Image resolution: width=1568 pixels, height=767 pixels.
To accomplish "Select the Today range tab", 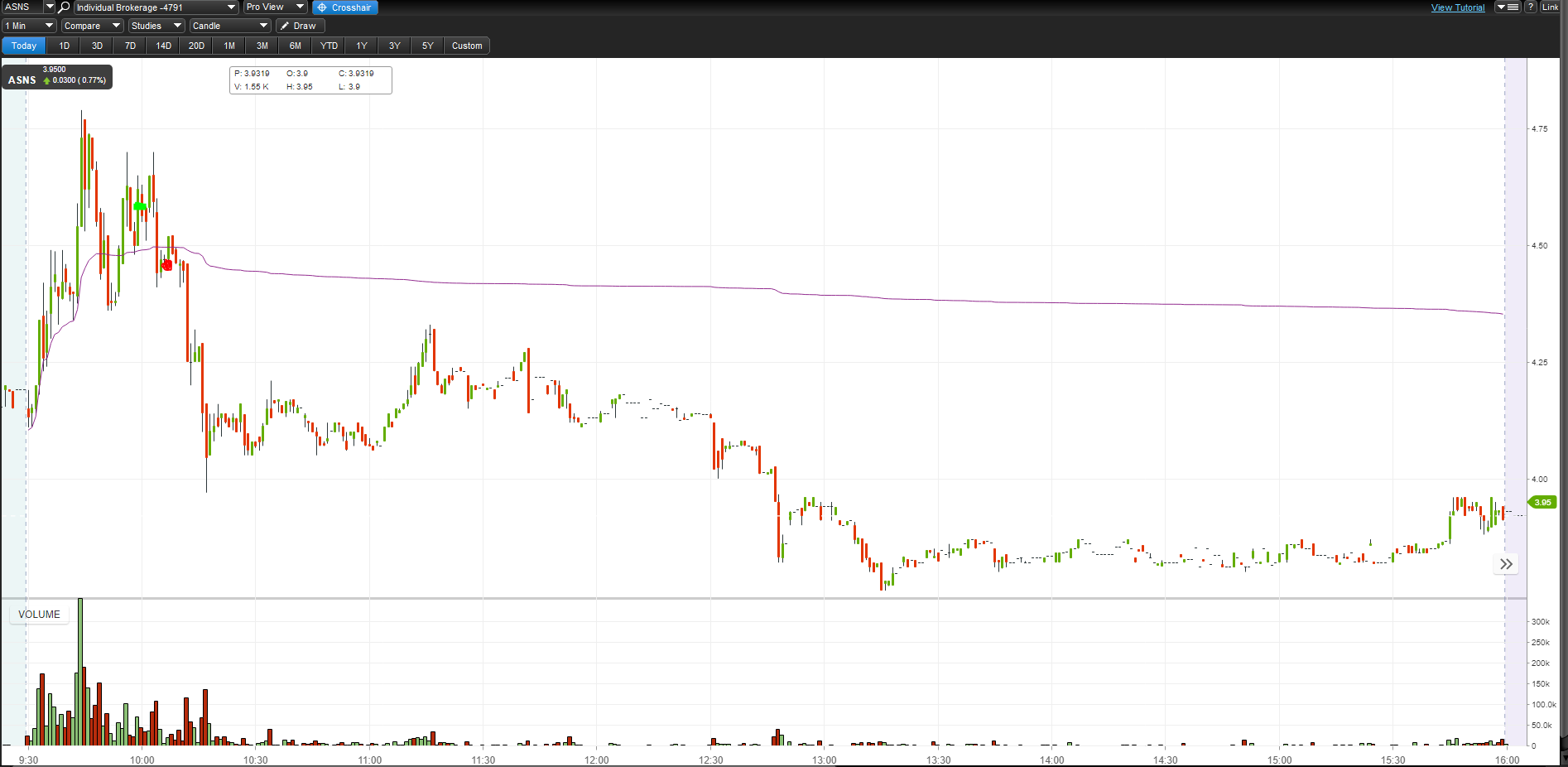I will [24, 46].
